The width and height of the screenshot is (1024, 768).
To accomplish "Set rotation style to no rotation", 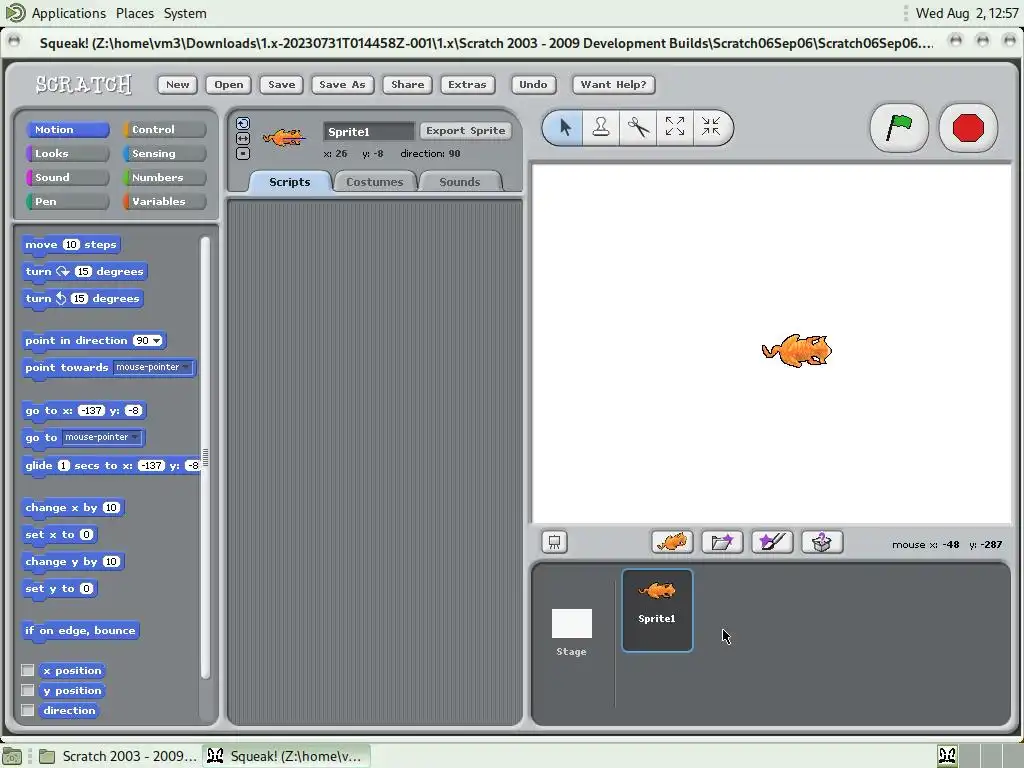I will point(243,153).
